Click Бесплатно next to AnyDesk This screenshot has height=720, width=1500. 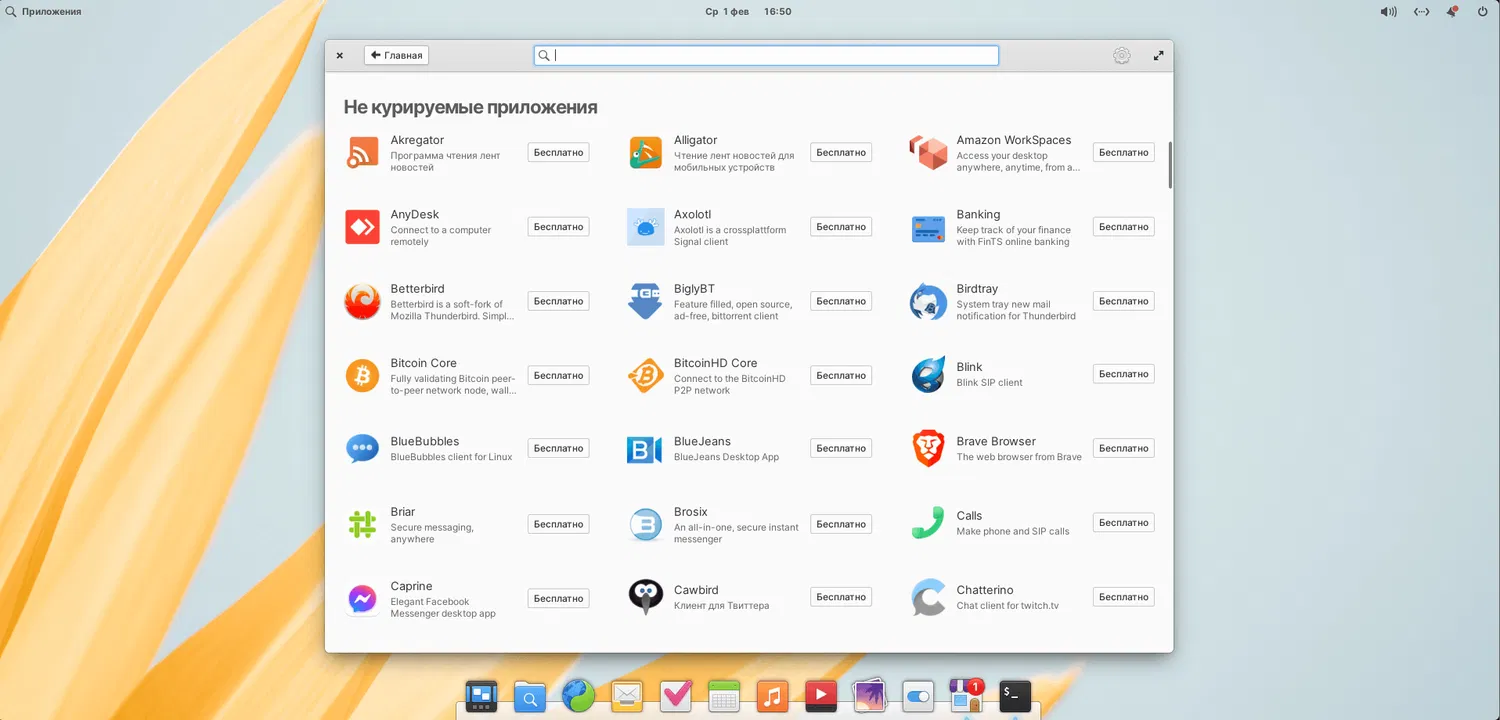coord(558,227)
